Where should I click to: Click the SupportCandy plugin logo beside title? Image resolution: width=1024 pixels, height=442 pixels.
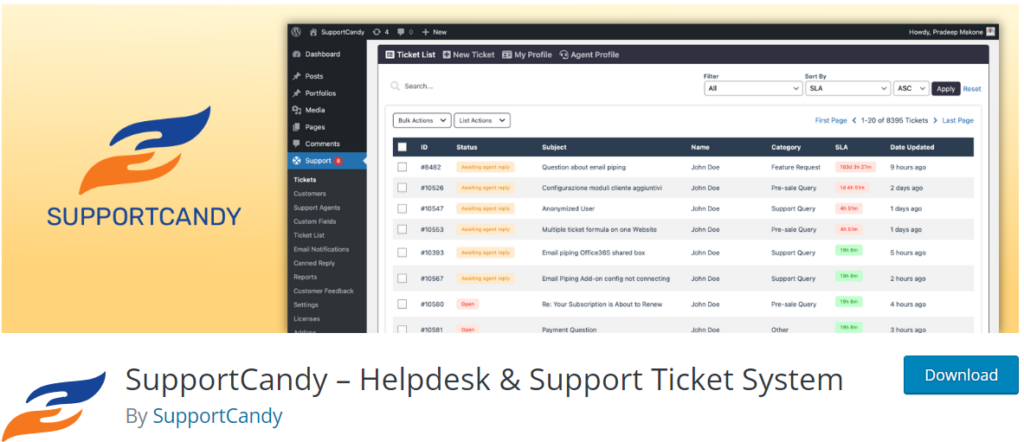pos(54,405)
